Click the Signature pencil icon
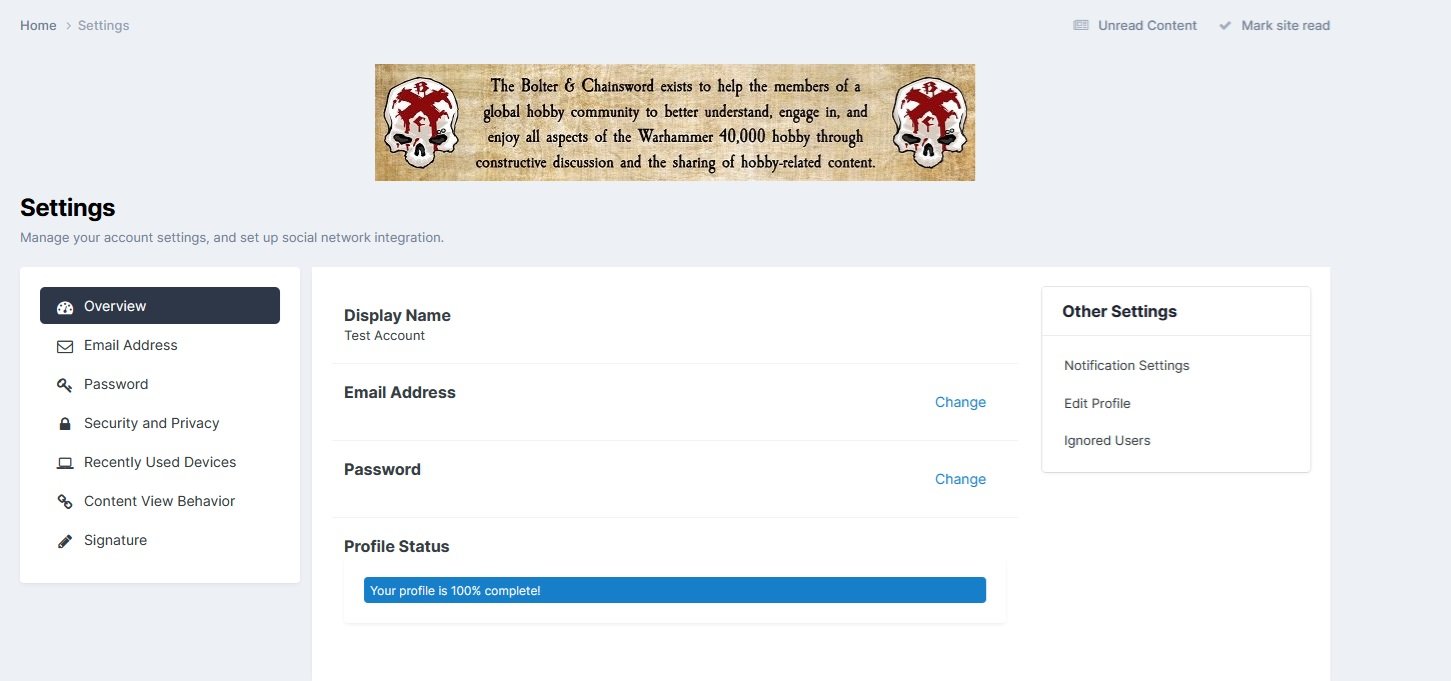Image resolution: width=1451 pixels, height=681 pixels. tap(65, 541)
